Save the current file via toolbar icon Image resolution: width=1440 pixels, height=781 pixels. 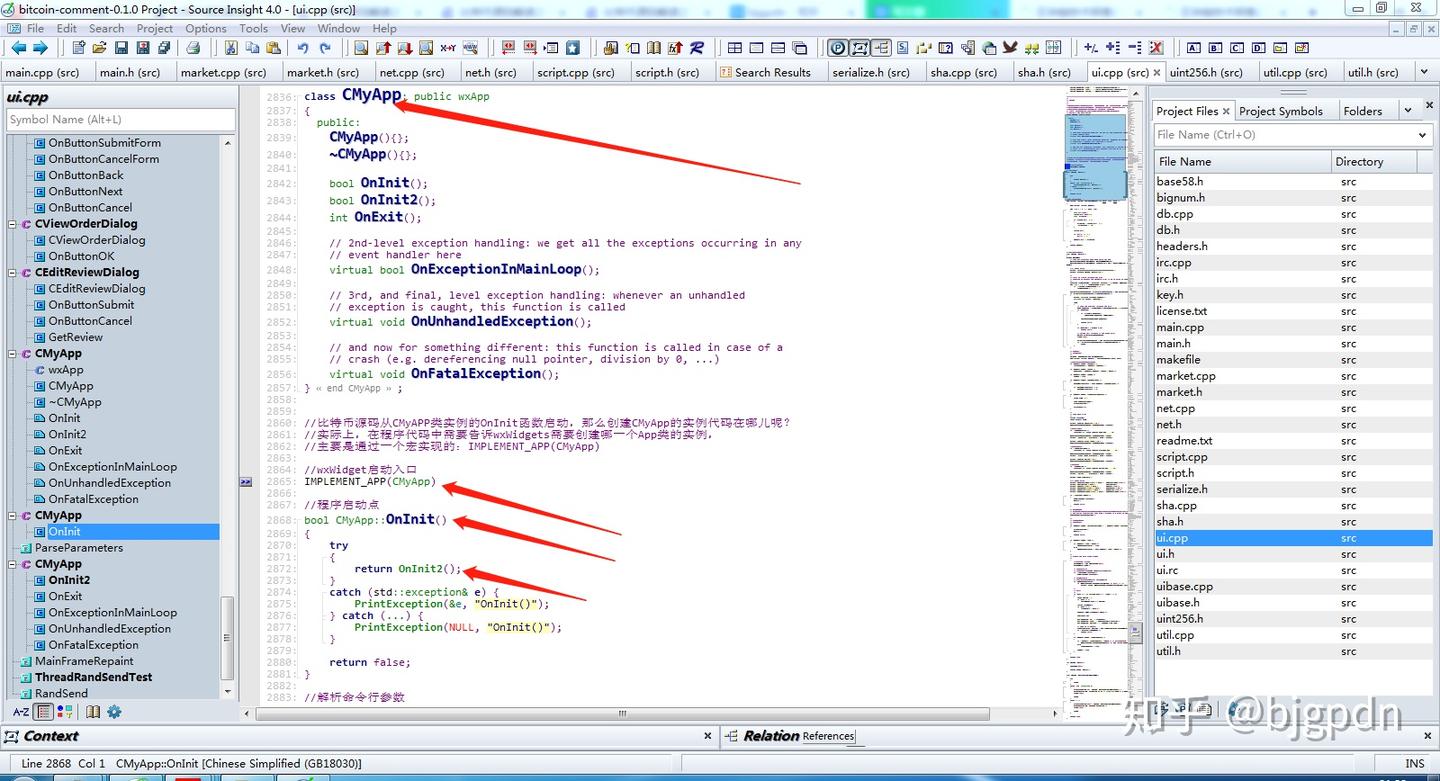pos(121,48)
